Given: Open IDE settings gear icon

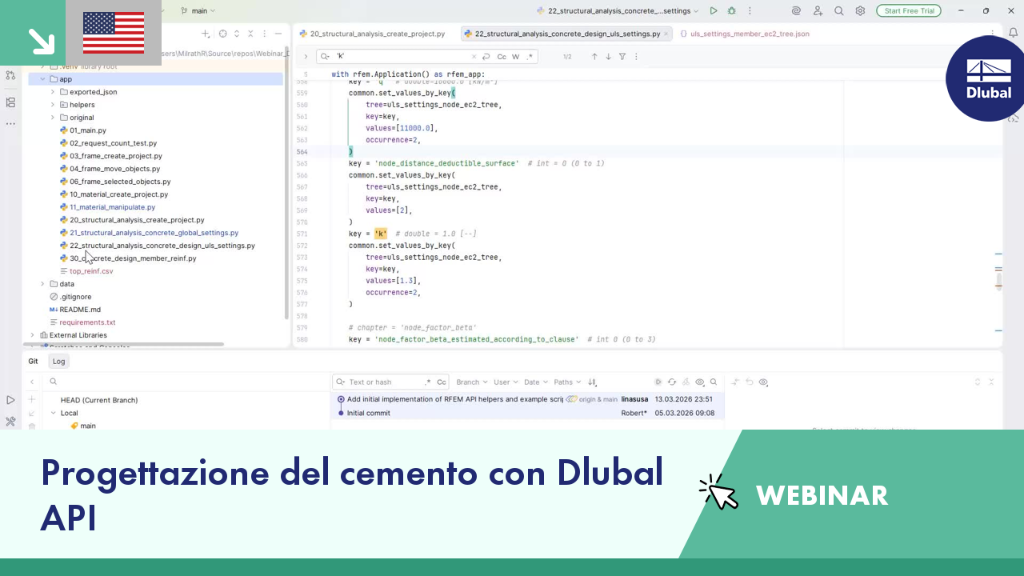Looking at the screenshot, I should [860, 10].
